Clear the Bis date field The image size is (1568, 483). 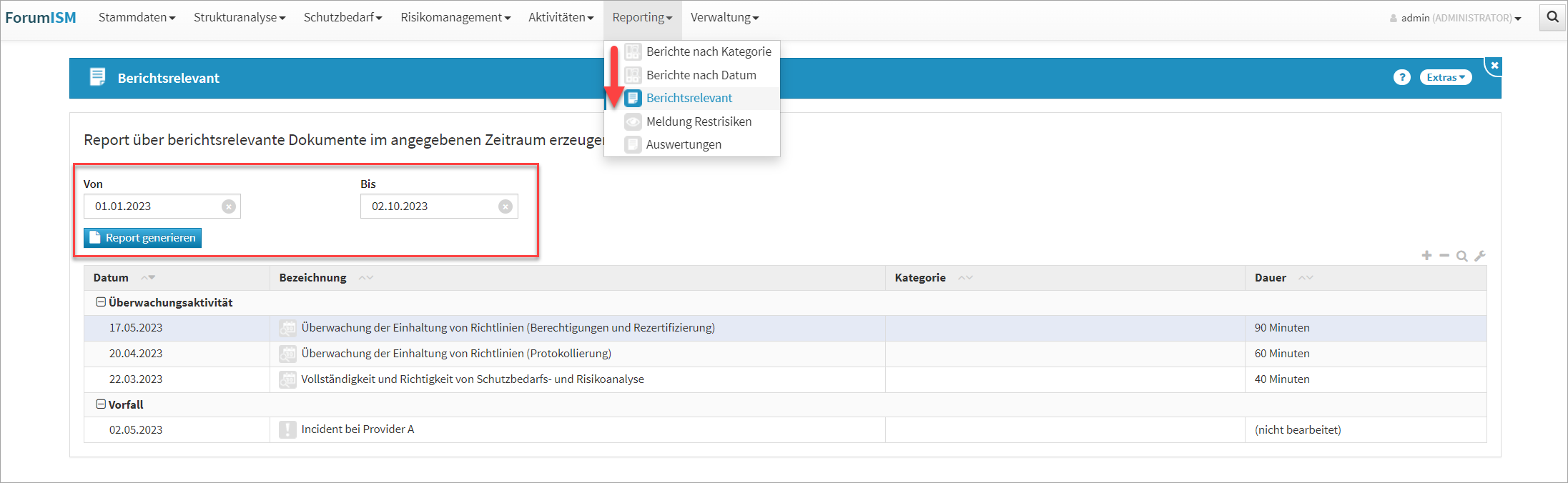click(506, 206)
